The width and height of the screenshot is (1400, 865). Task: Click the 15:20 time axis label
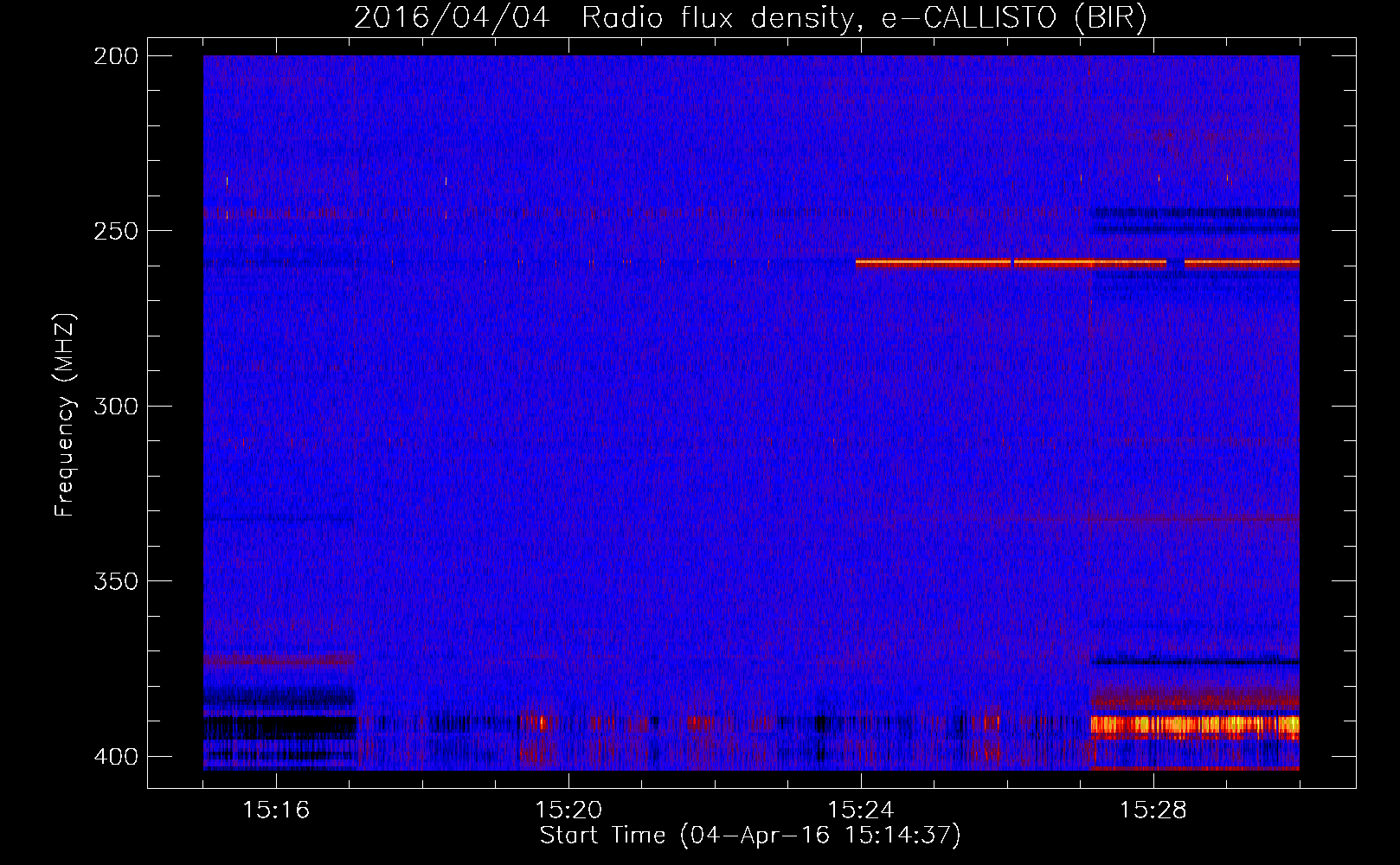[x=568, y=811]
